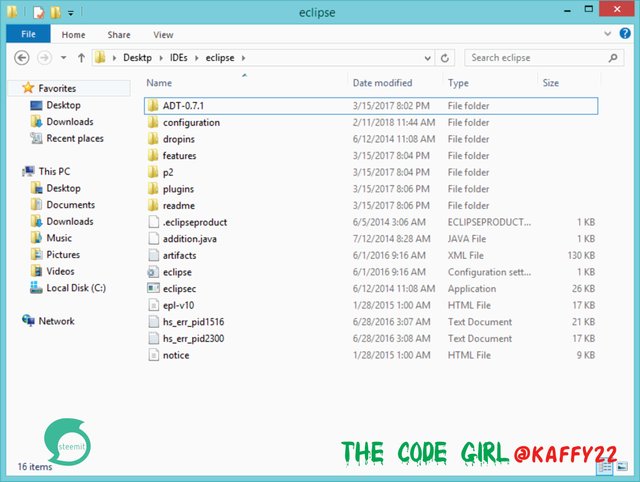Open Downloads under Favorites
Viewport: 640px width, 482px height.
(70, 122)
